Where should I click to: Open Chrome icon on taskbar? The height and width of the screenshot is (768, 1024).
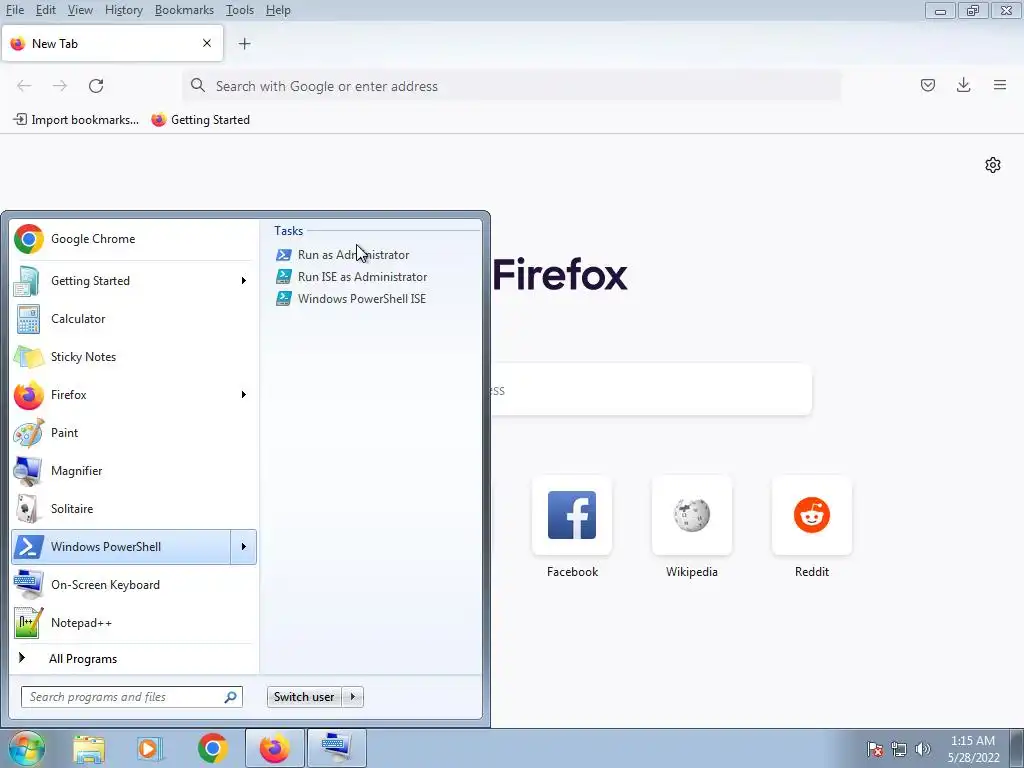pyautogui.click(x=212, y=748)
